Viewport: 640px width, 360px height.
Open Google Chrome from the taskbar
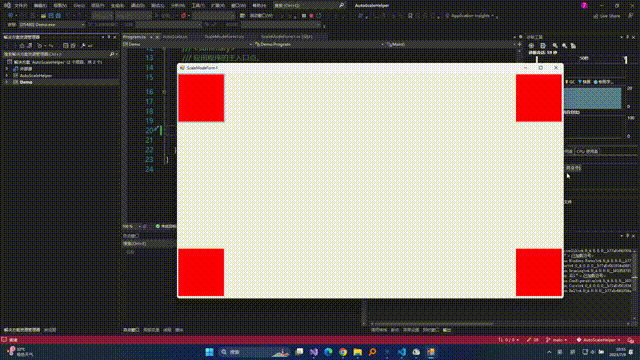point(343,352)
